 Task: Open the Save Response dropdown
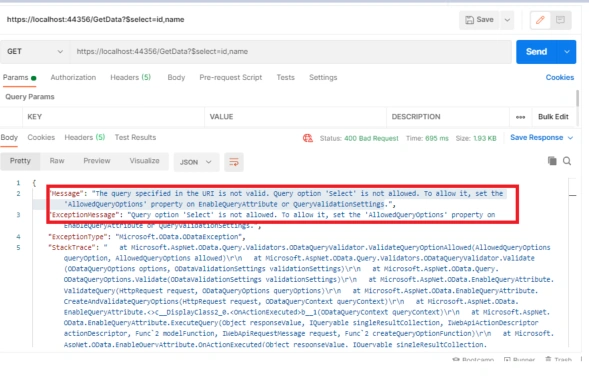point(541,138)
